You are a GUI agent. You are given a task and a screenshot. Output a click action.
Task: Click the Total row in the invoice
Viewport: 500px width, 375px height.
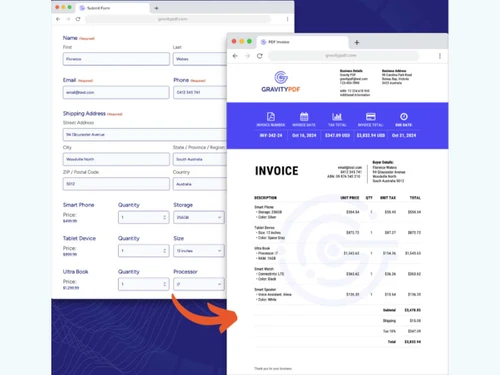point(337,342)
